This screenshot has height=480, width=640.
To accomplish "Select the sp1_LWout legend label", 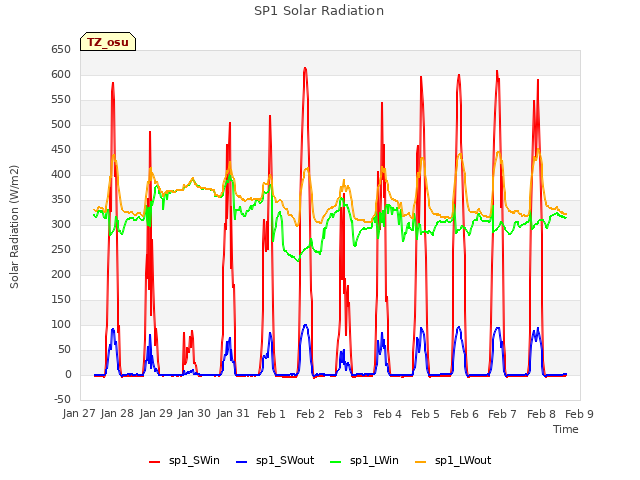I will [x=463, y=460].
